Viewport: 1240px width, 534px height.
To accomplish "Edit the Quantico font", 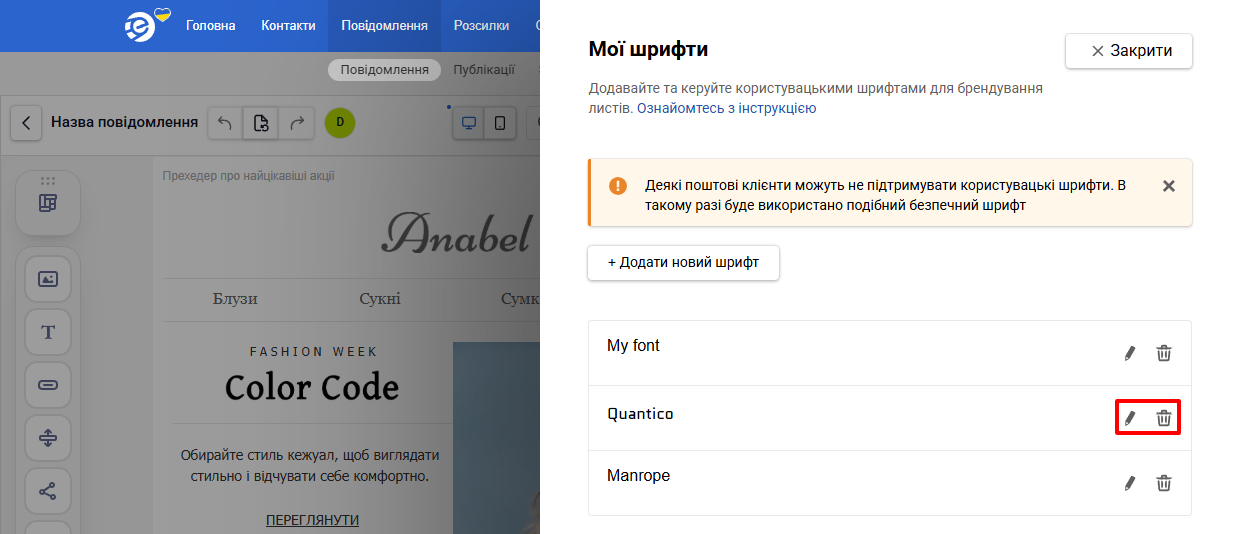I will point(1130,418).
